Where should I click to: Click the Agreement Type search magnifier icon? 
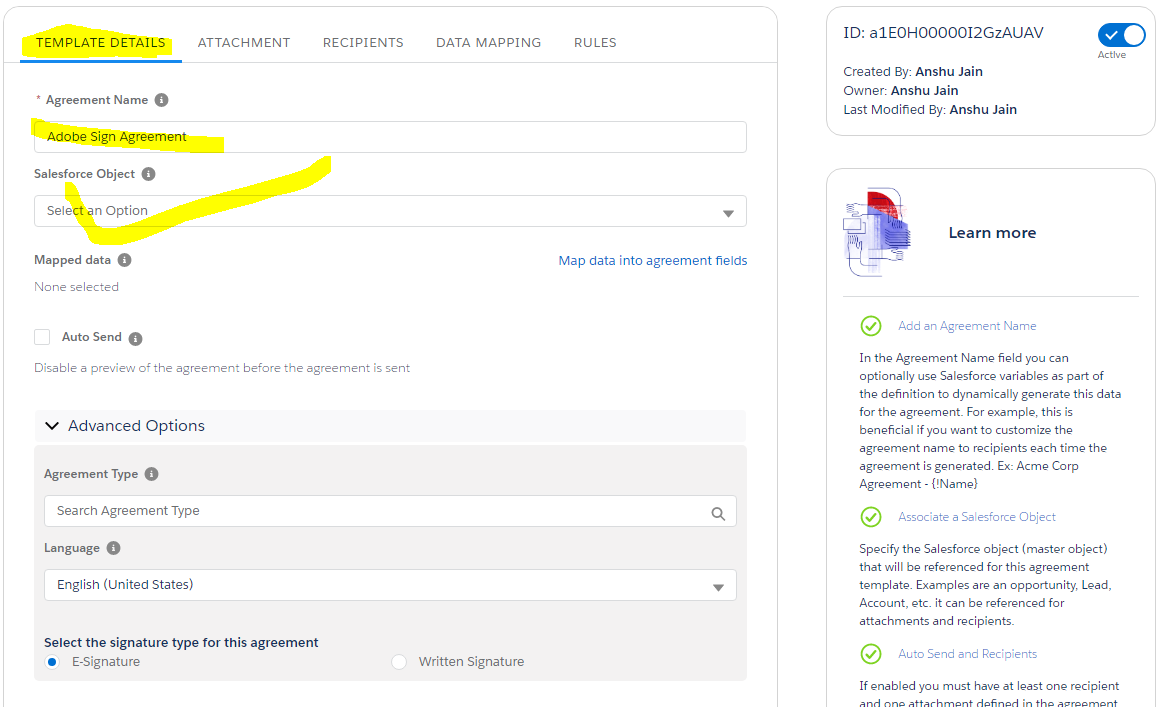pyautogui.click(x=718, y=514)
